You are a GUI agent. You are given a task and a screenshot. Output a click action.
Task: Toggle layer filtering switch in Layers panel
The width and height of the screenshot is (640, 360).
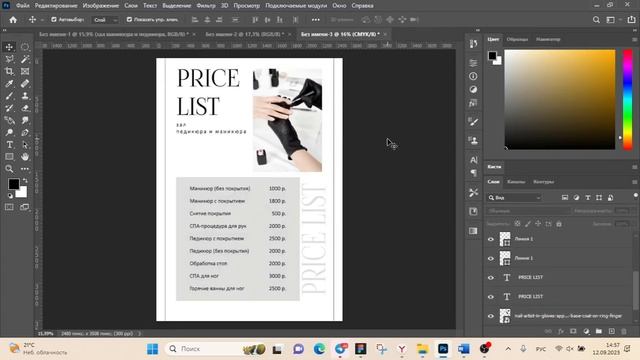[x=636, y=195]
